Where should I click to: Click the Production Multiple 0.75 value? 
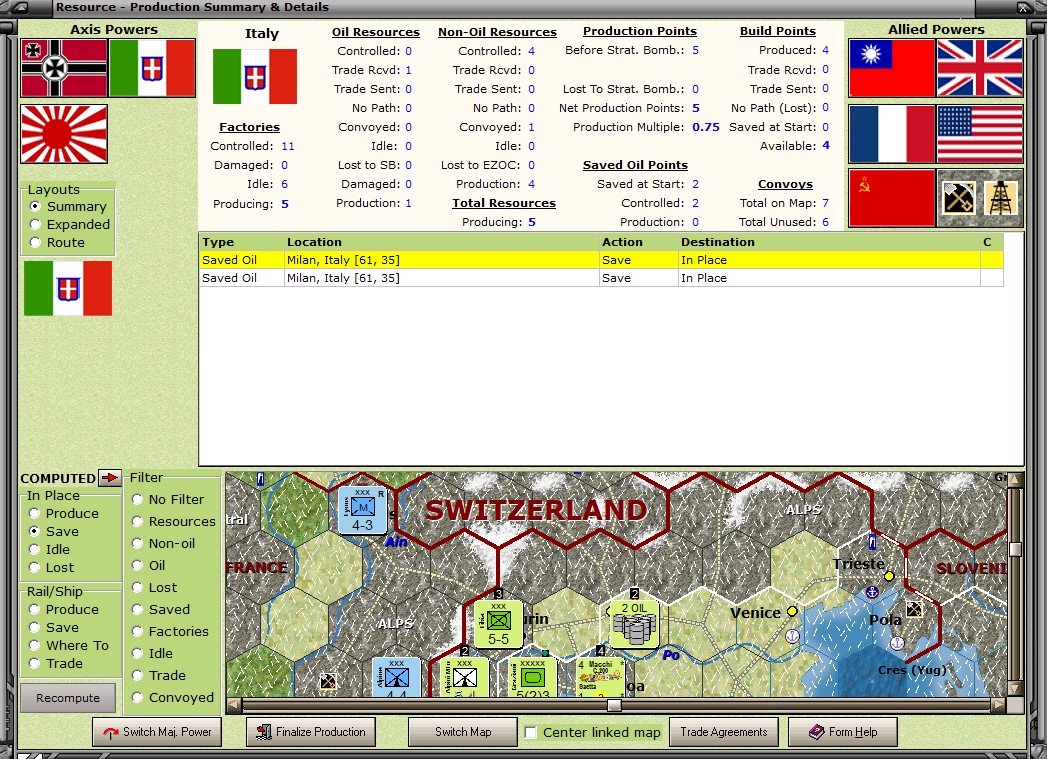pyautogui.click(x=706, y=127)
